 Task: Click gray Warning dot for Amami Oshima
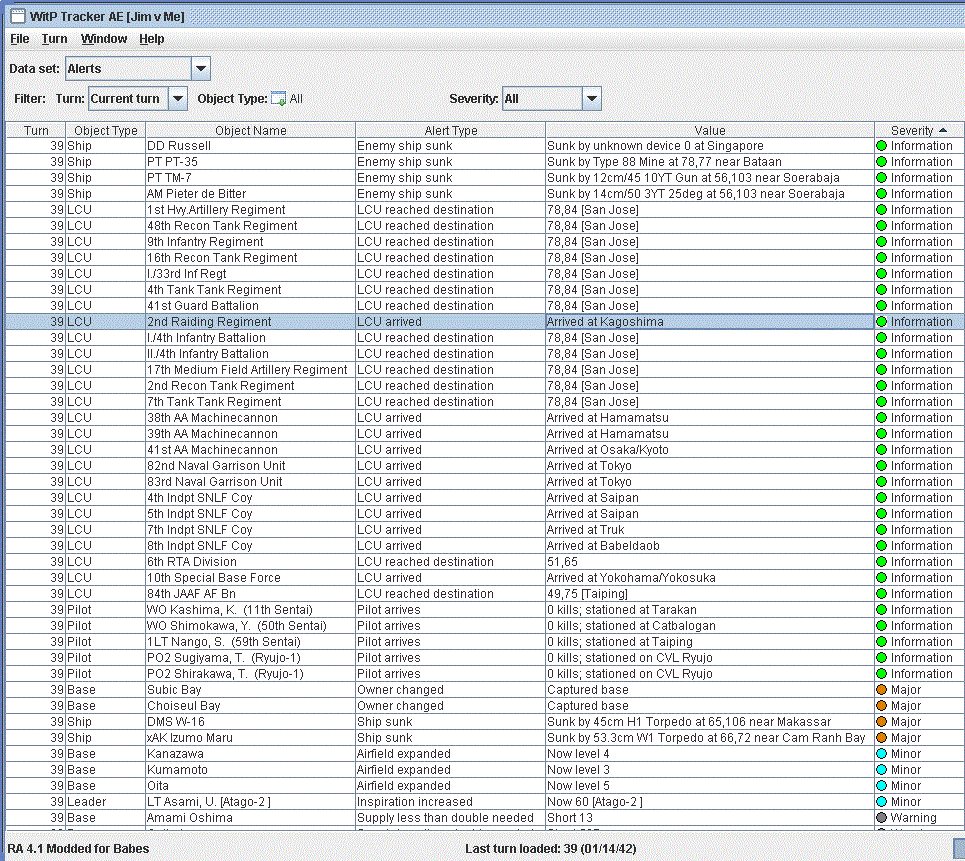coord(882,818)
